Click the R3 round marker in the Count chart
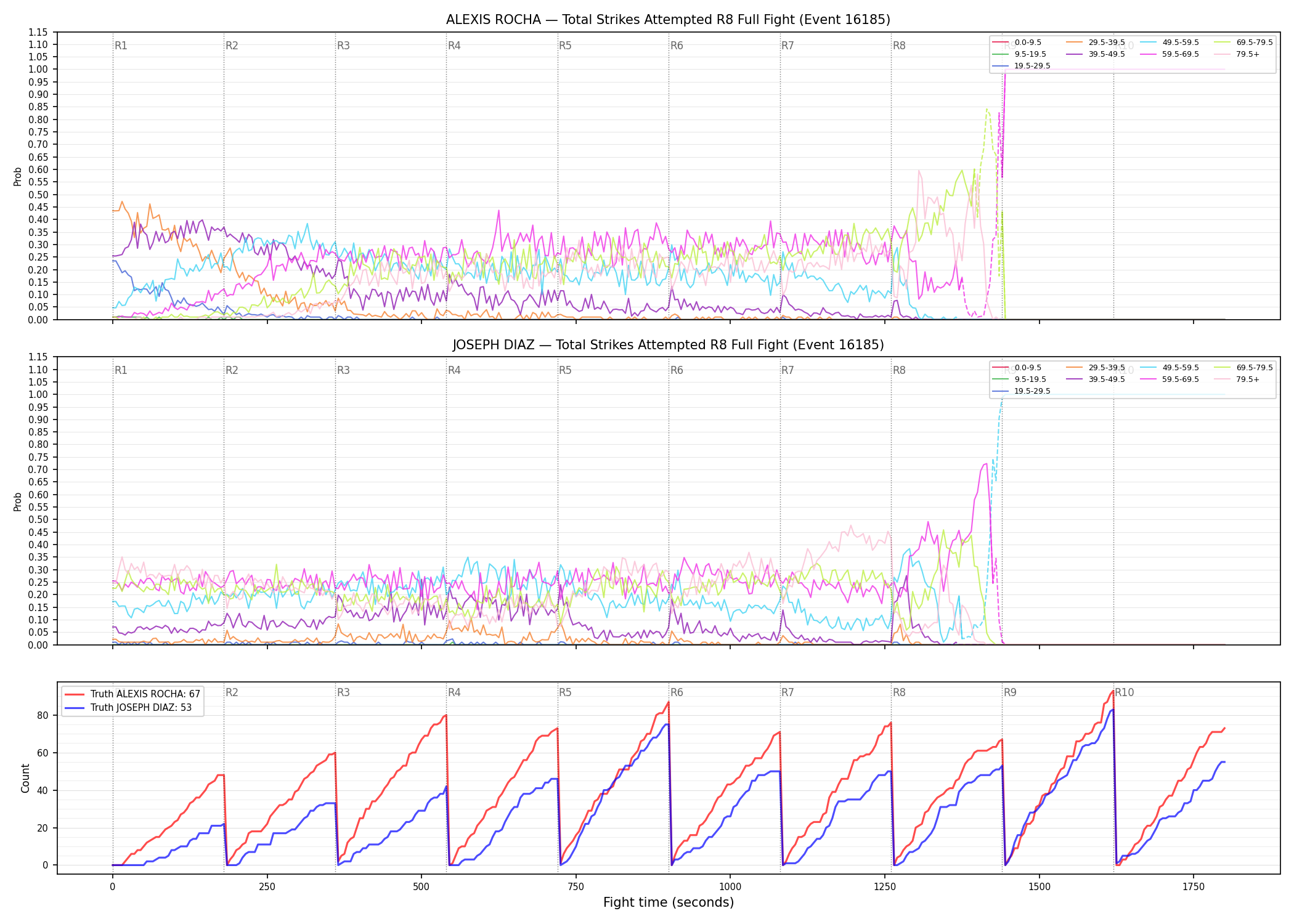Viewport: 1294px width, 924px height. pyautogui.click(x=343, y=692)
